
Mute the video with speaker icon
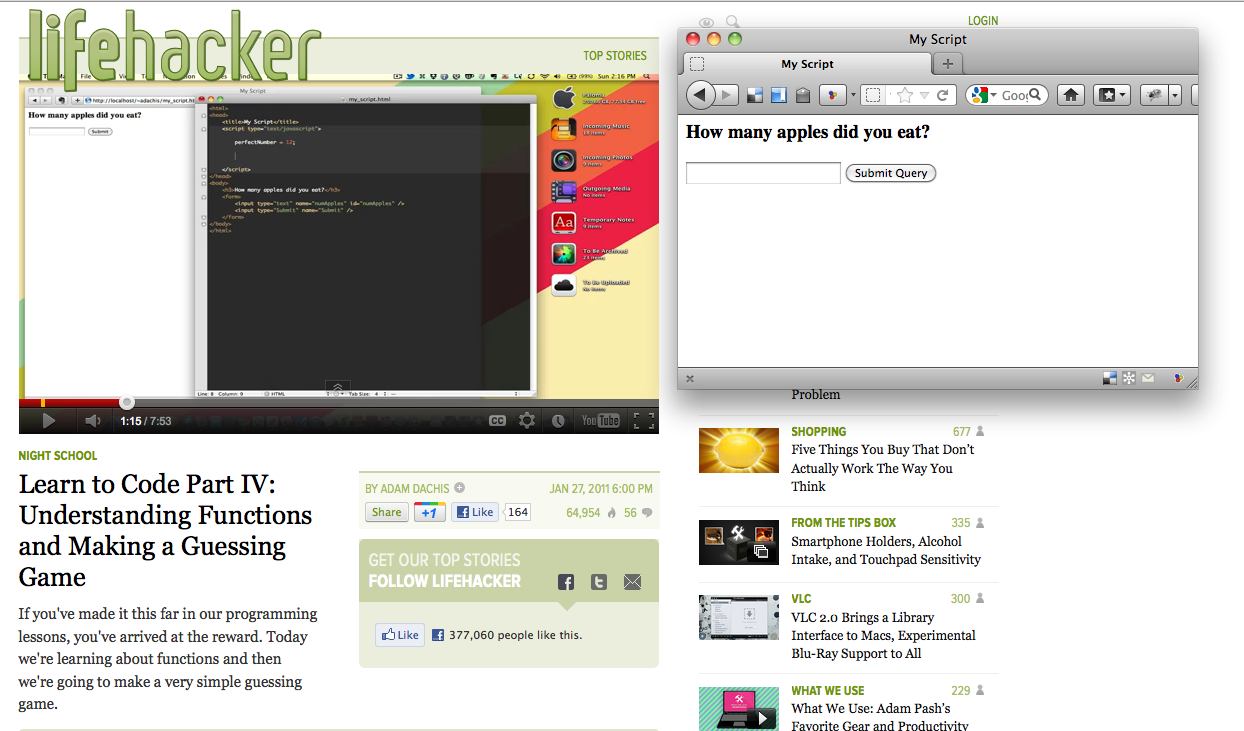tap(93, 421)
